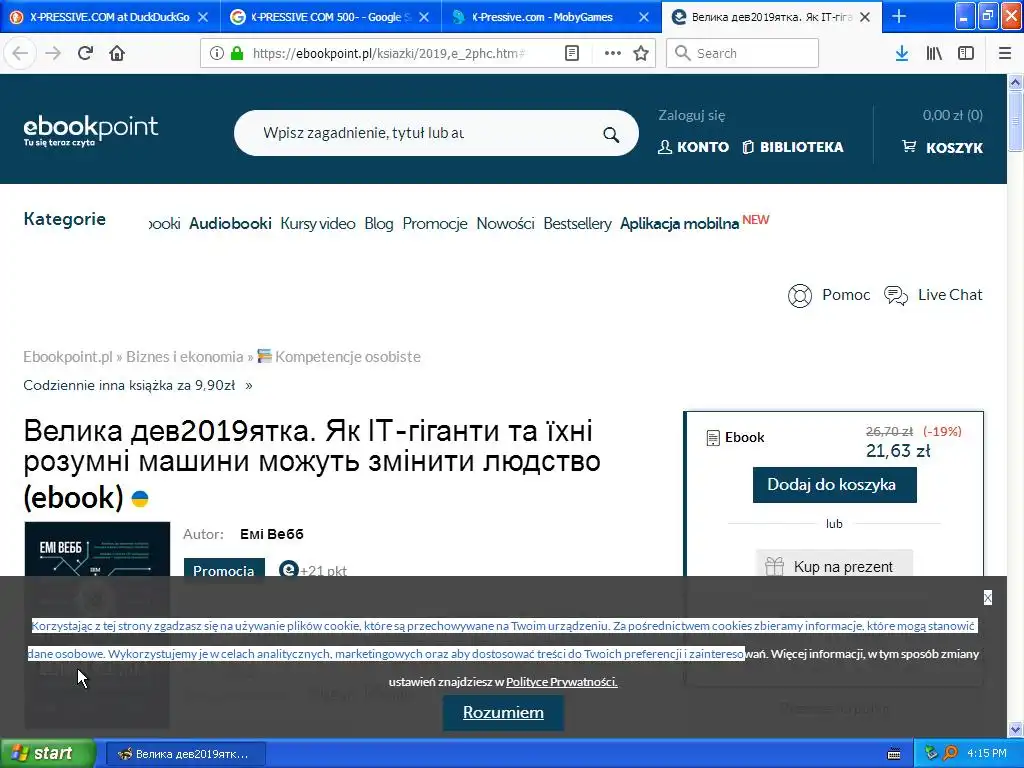Click the Promocja badge
1024x768 pixels.
point(224,568)
